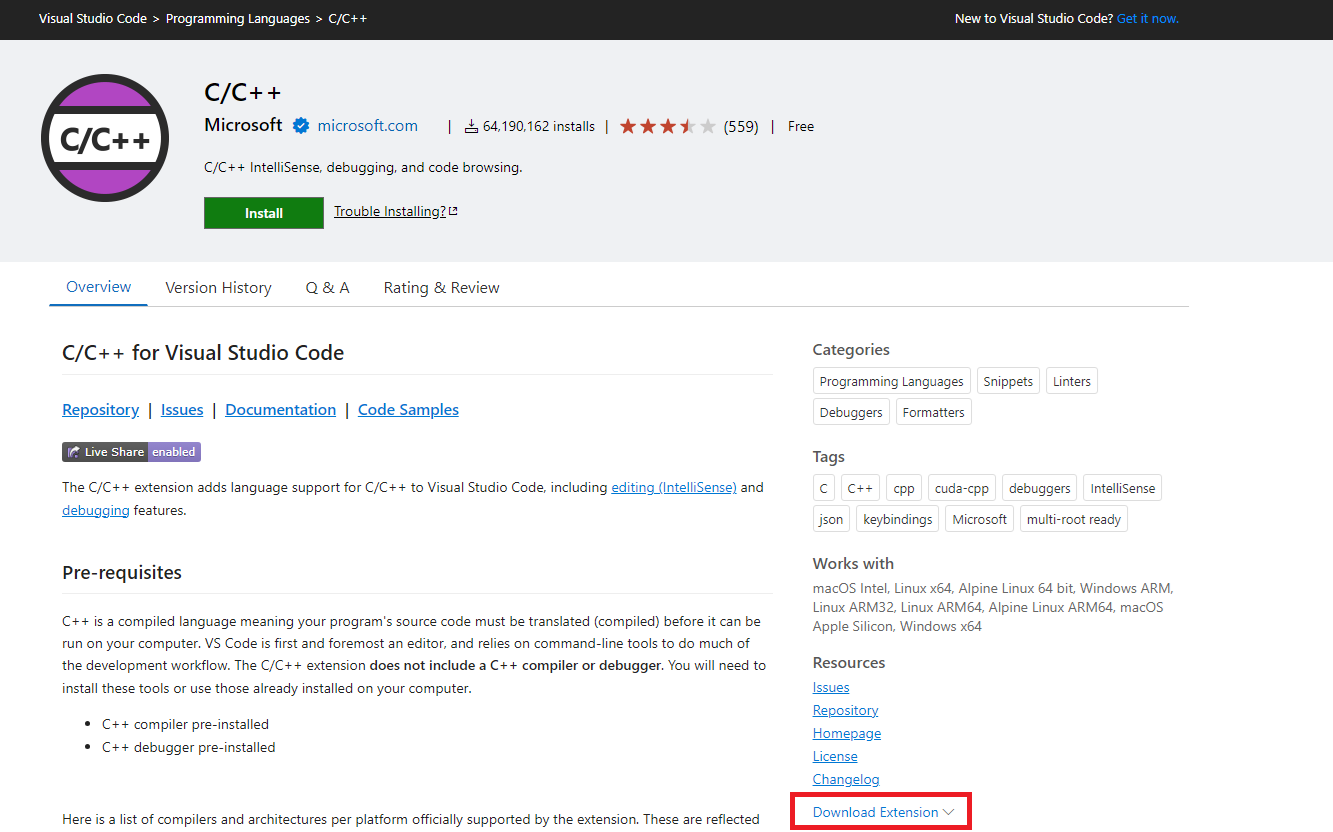Click the cpp tag

click(904, 489)
